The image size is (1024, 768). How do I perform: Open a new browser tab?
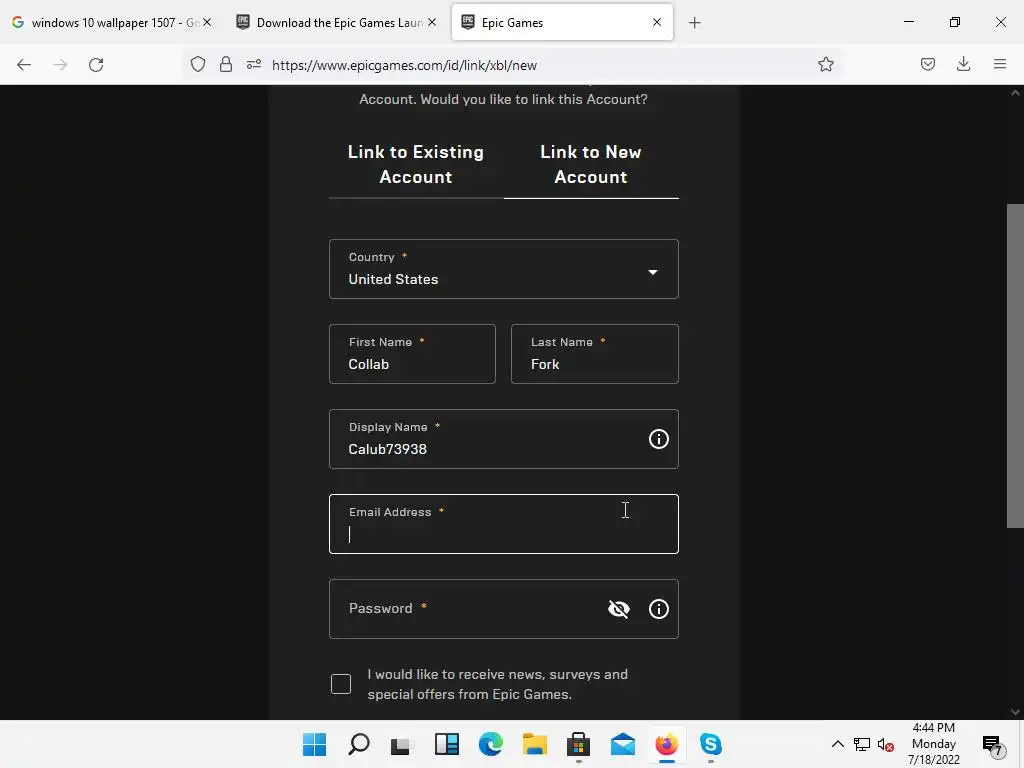(x=694, y=23)
